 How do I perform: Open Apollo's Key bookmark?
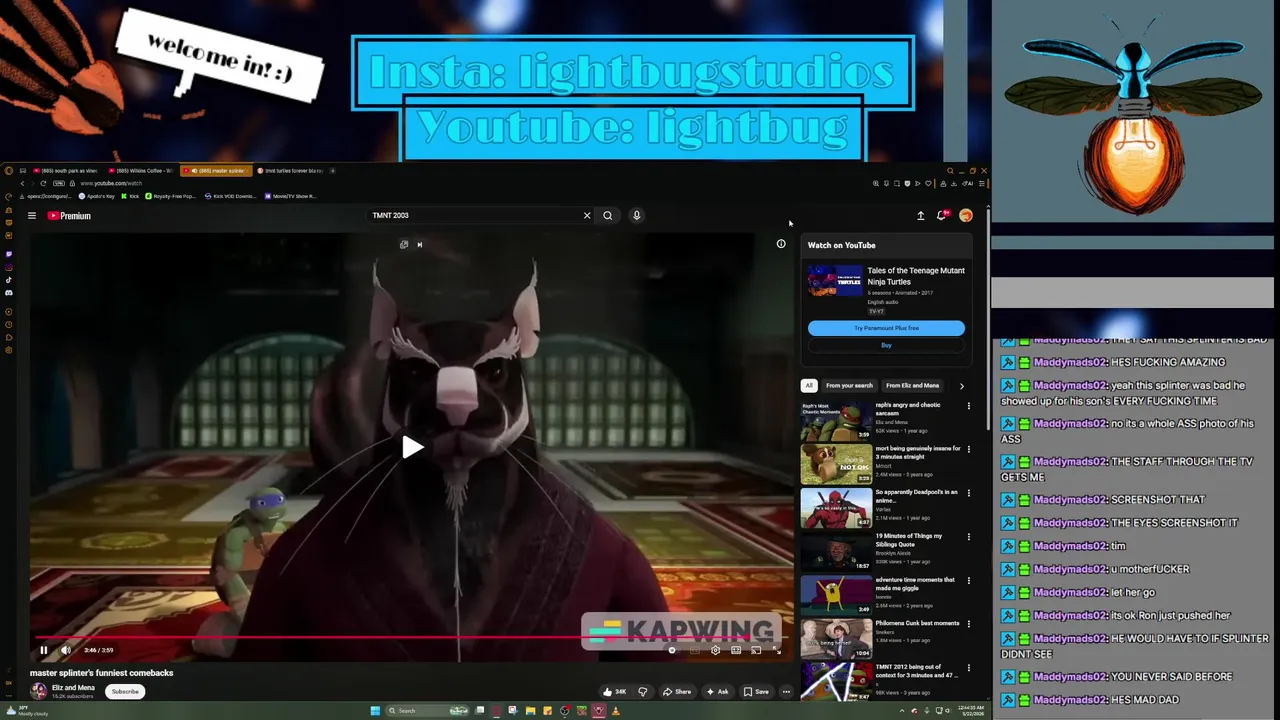click(97, 196)
